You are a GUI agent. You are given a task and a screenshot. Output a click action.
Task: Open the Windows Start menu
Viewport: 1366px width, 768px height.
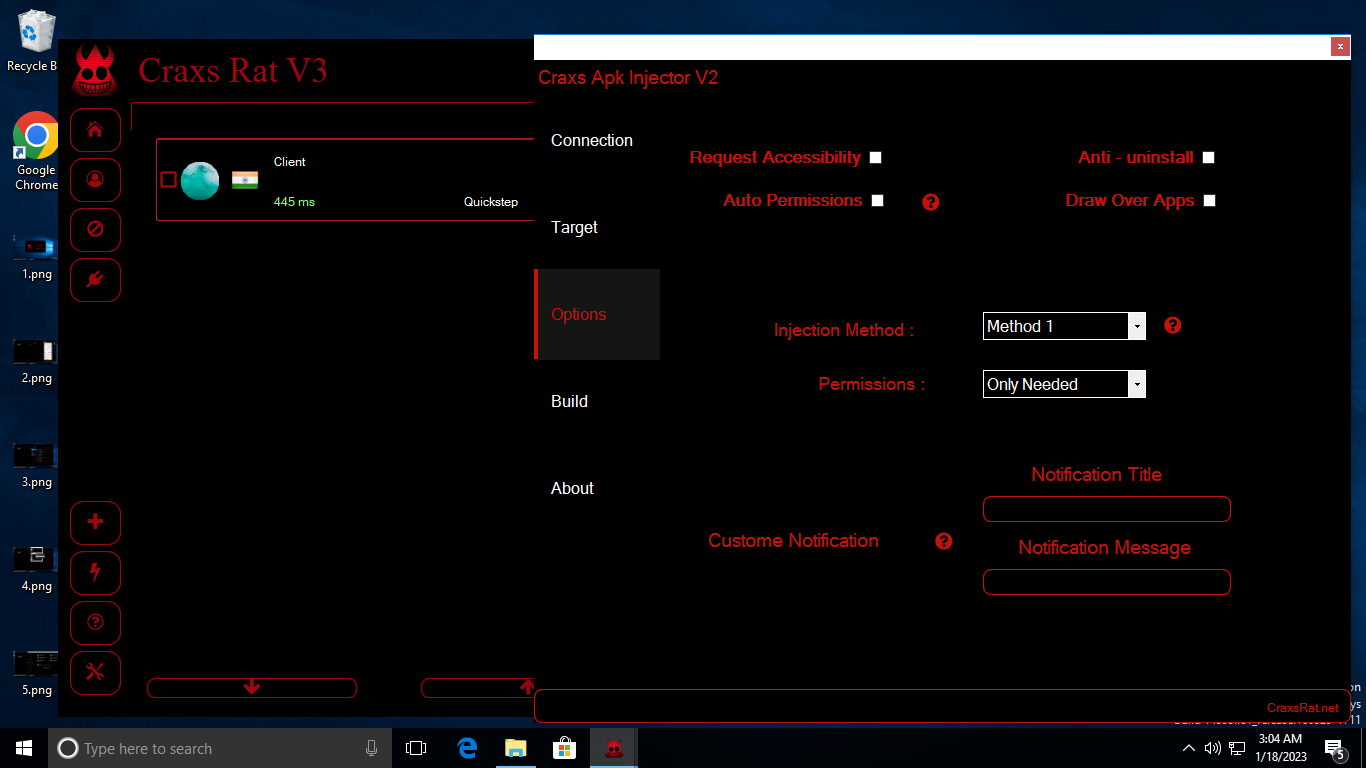click(x=24, y=748)
